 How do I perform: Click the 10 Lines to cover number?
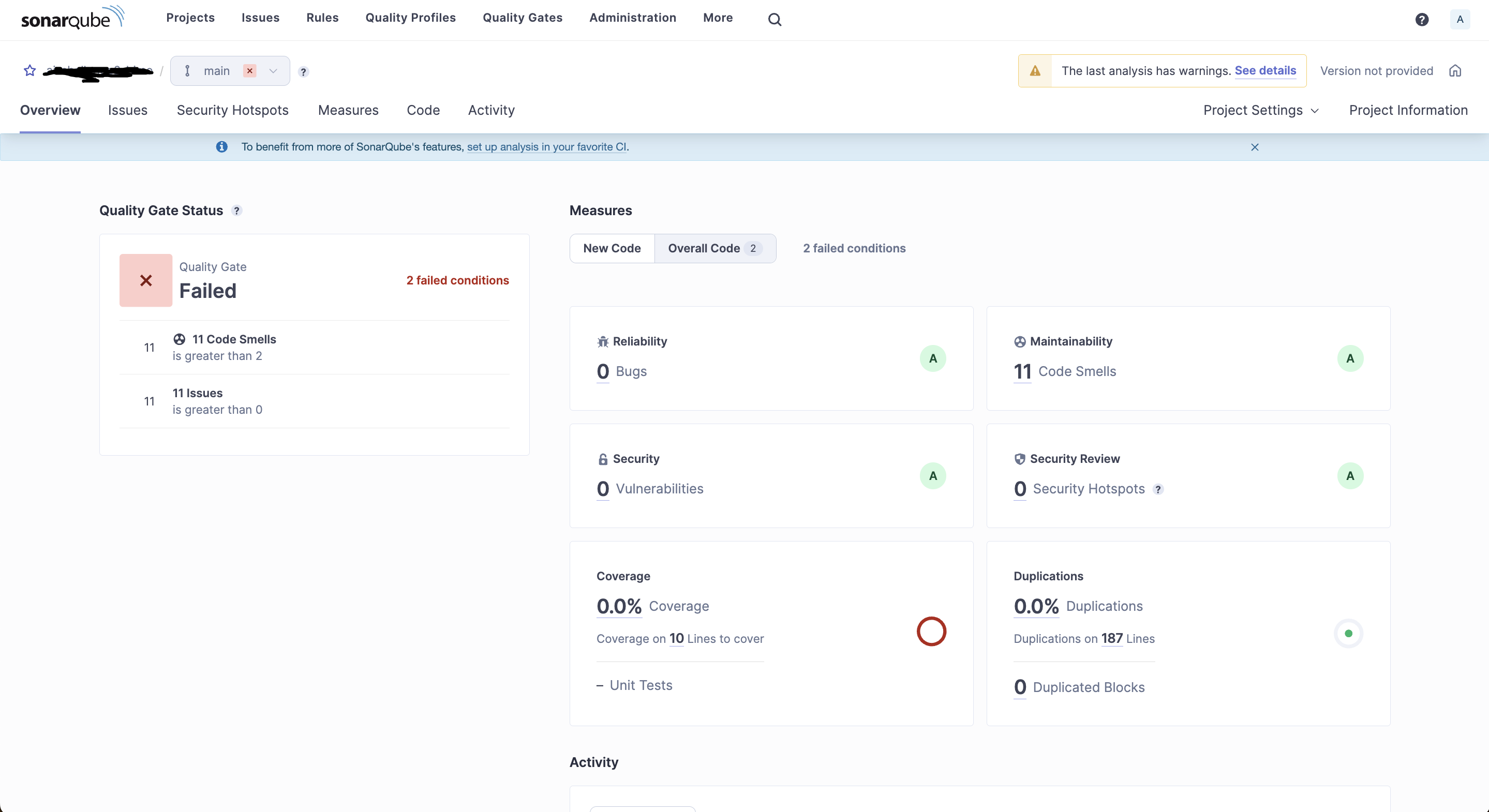pyautogui.click(x=676, y=638)
